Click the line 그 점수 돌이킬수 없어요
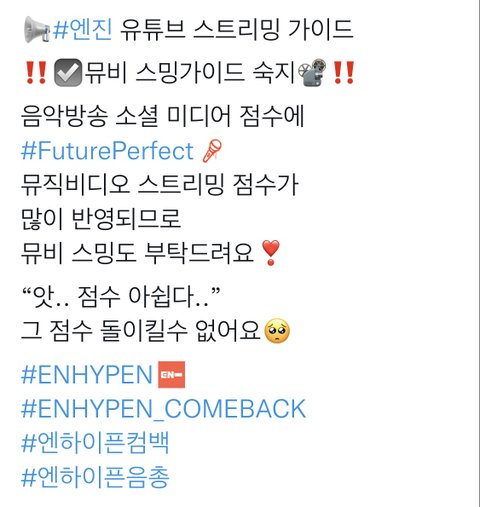The image size is (480, 507). 141,331
